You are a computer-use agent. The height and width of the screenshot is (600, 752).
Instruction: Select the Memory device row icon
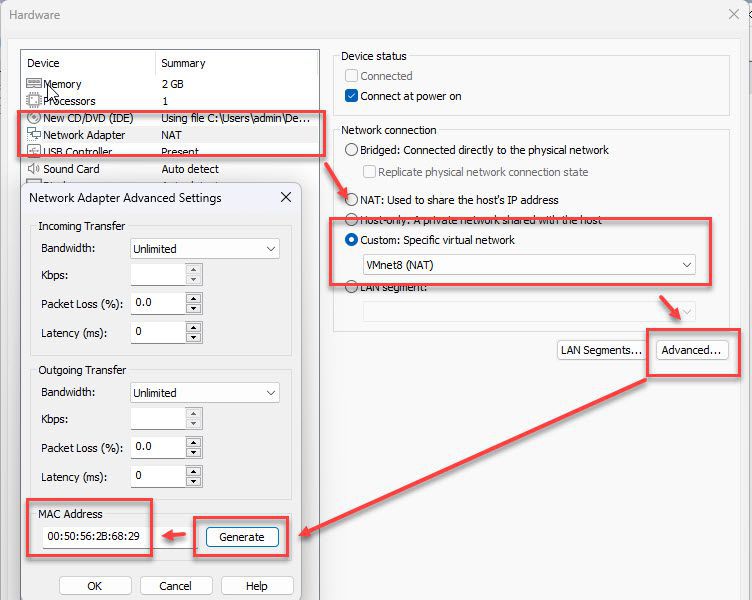pos(34,83)
